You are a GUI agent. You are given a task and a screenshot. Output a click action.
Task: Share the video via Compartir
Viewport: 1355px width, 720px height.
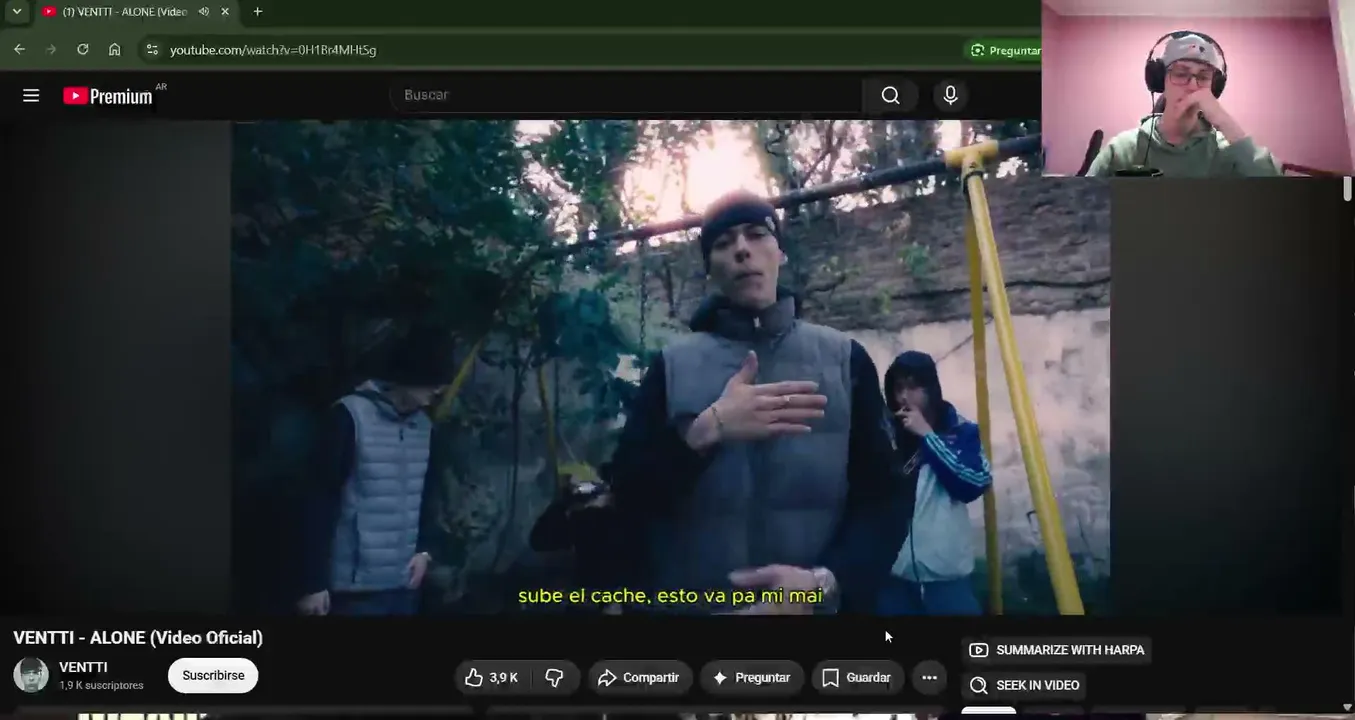tap(640, 678)
